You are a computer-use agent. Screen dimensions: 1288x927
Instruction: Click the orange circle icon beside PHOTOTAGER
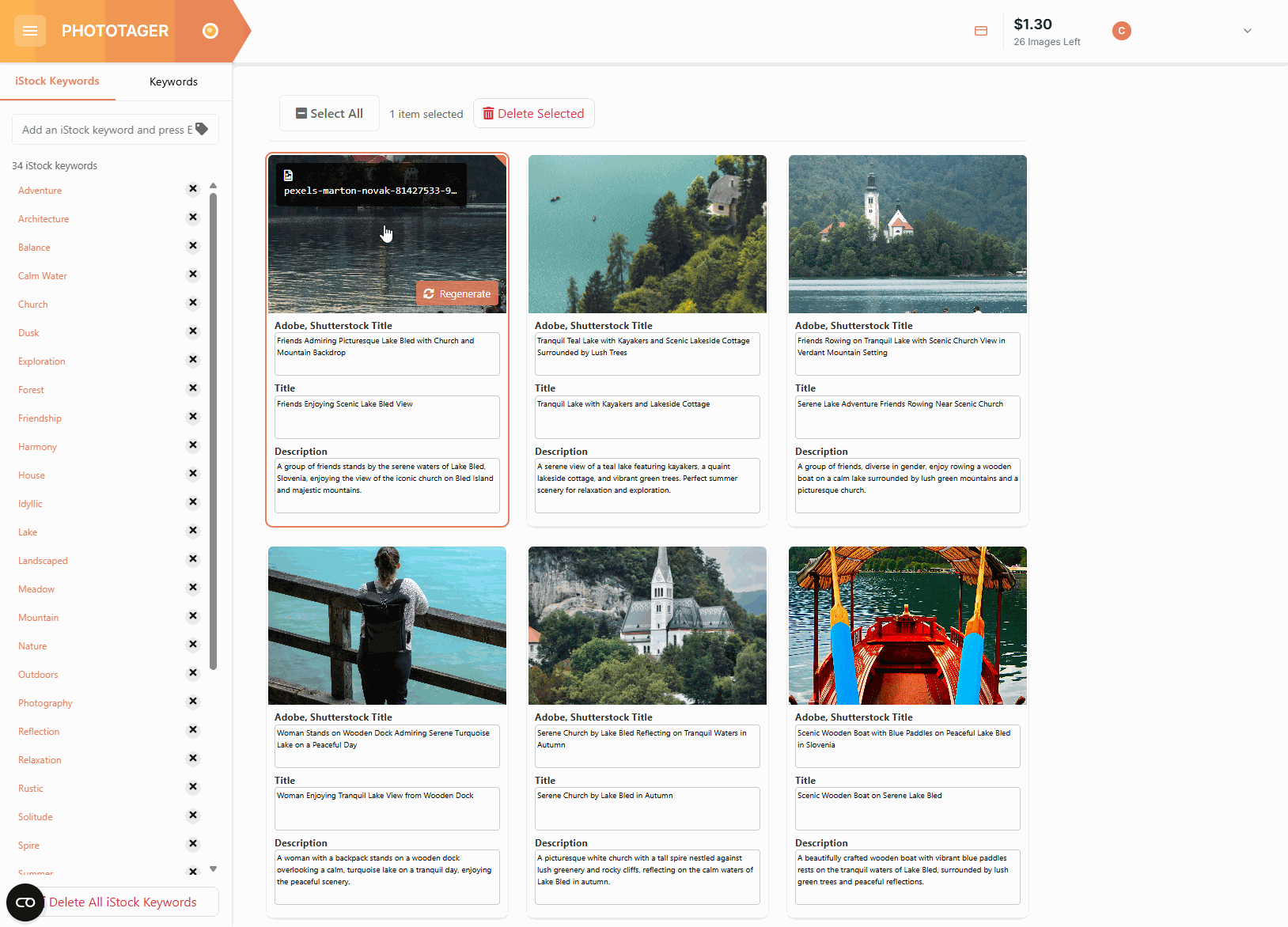pos(210,31)
